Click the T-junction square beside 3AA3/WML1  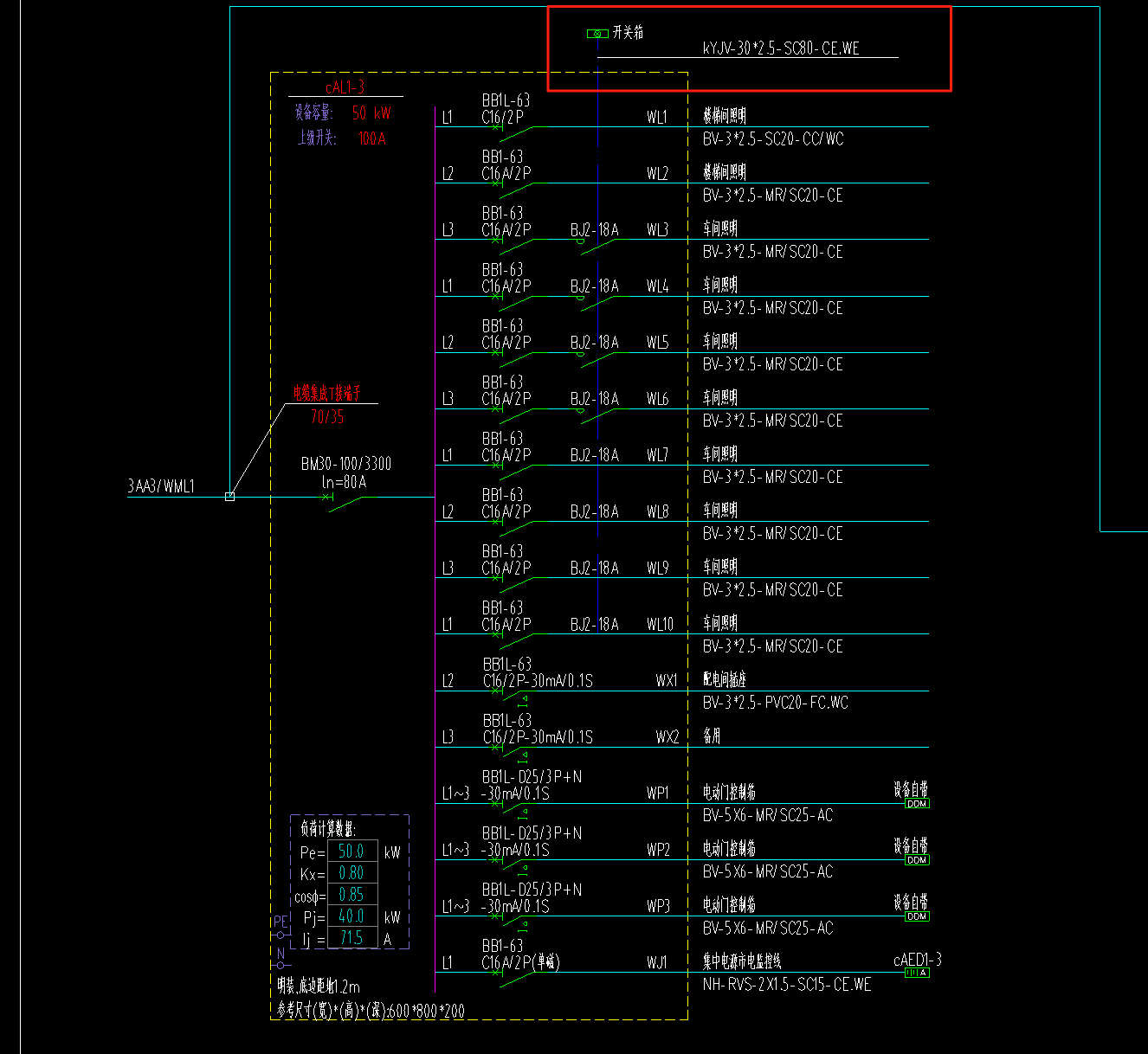pos(229,497)
